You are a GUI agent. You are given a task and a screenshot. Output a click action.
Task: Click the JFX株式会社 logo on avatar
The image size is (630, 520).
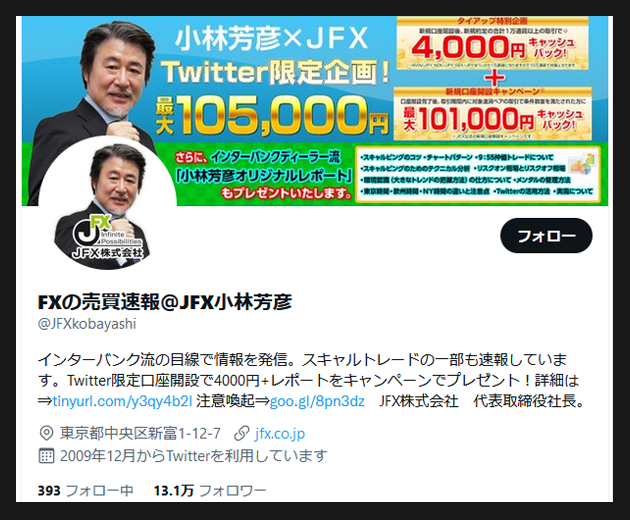tap(106, 238)
